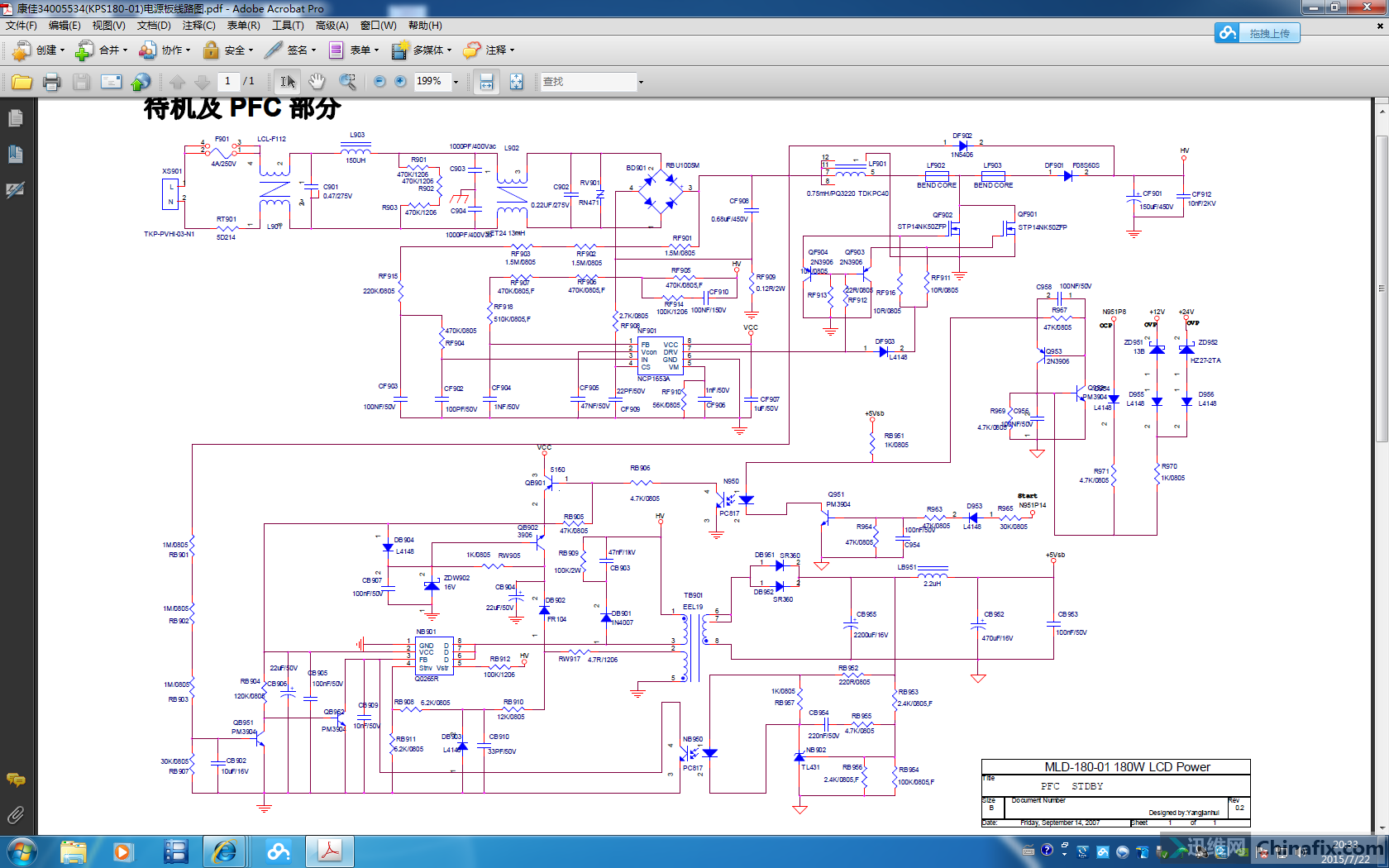
Task: Select the Hand tool
Action: [317, 82]
